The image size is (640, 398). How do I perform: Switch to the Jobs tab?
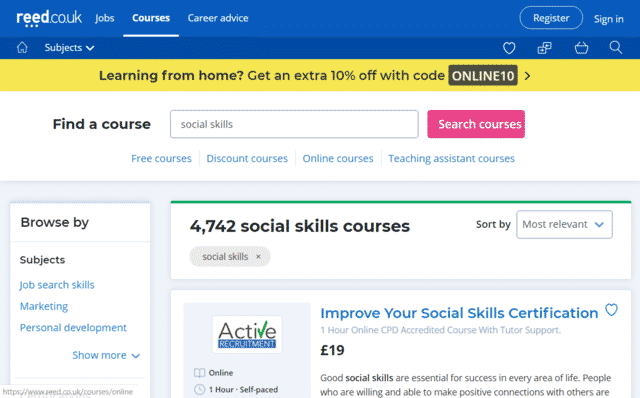(104, 18)
